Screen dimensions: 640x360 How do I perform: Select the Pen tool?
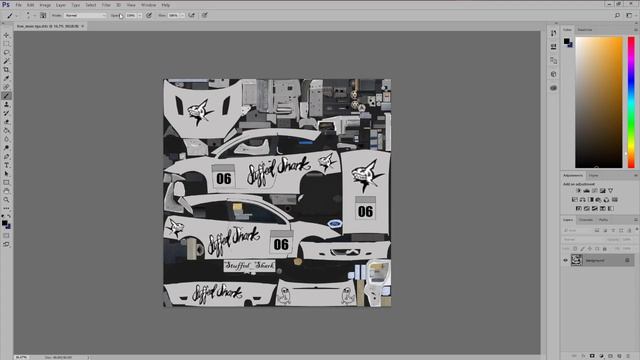point(6,156)
